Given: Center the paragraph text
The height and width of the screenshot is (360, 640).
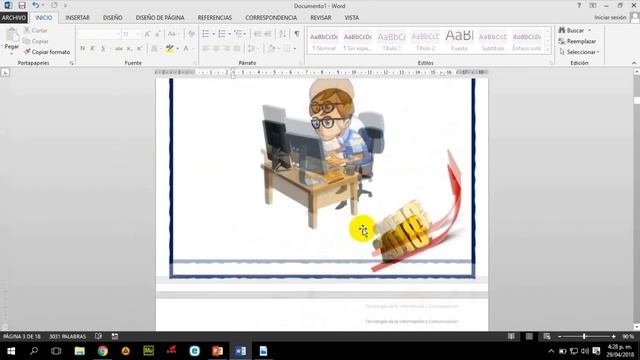Looking at the screenshot, I should tap(216, 49).
